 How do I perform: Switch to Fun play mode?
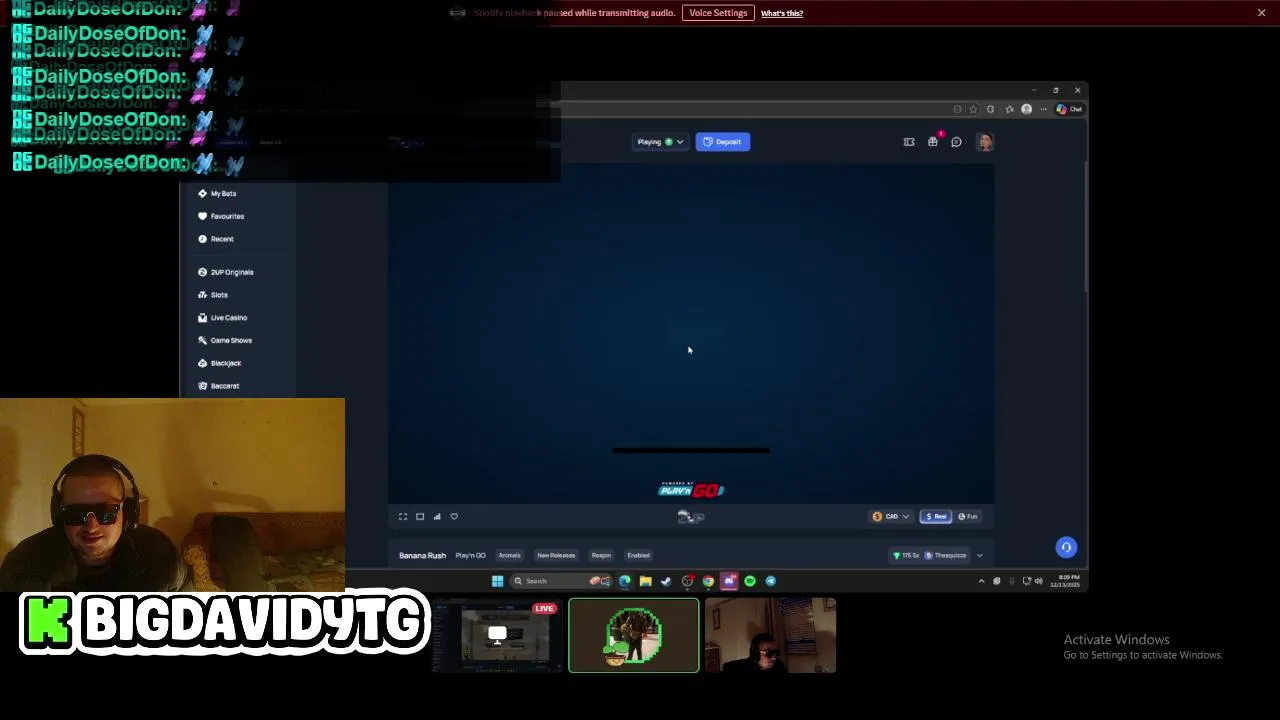(968, 516)
